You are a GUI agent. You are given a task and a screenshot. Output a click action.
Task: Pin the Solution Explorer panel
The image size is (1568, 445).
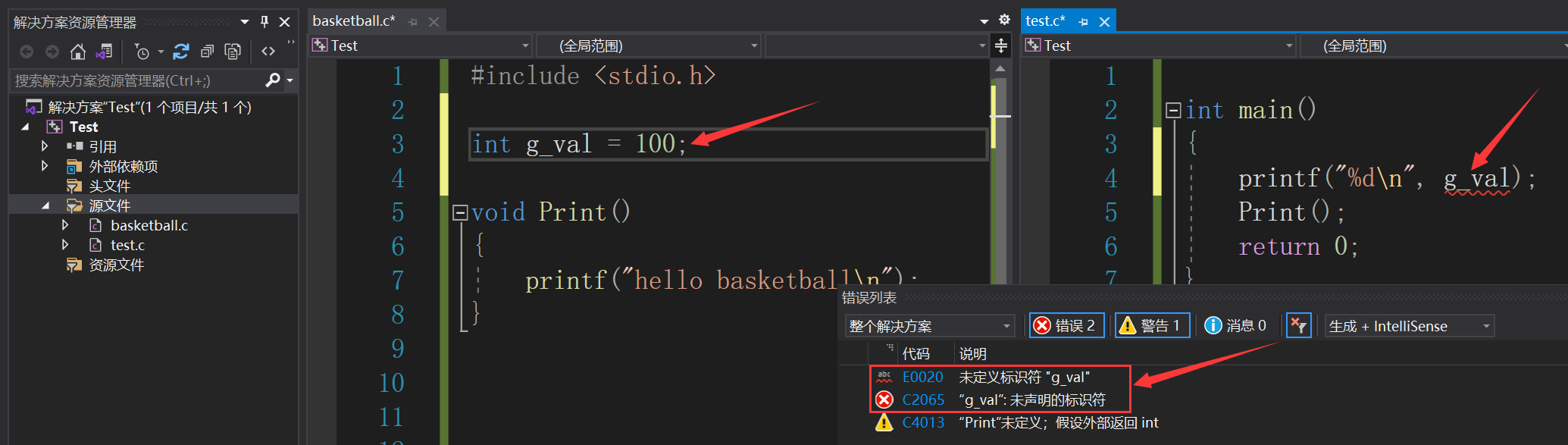tap(264, 22)
